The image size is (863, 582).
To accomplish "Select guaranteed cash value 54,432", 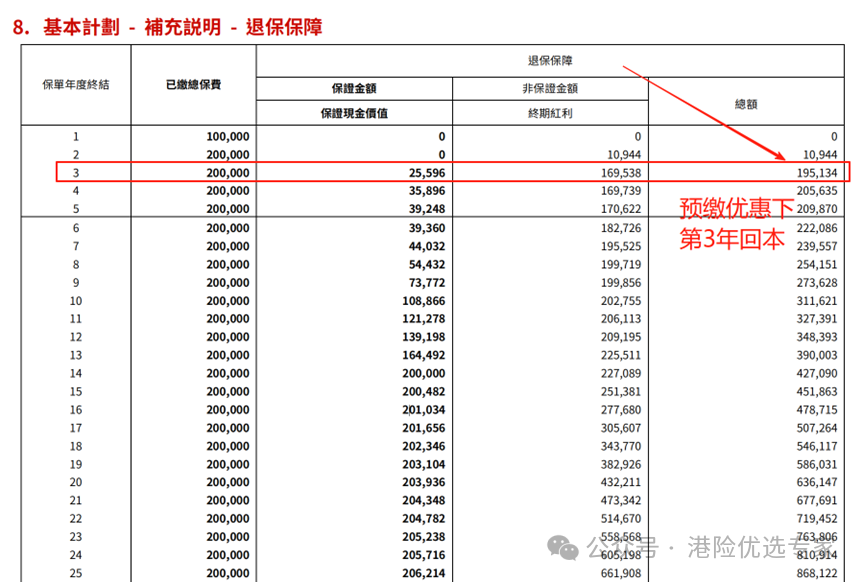I will pos(427,264).
